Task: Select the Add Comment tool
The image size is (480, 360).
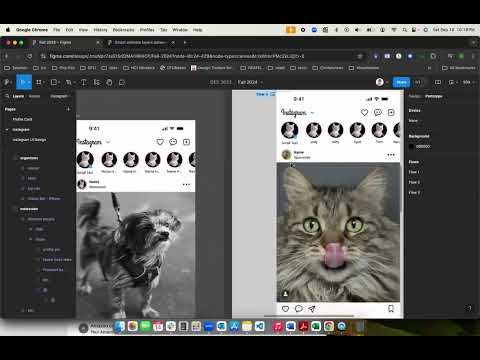Action: click(122, 82)
